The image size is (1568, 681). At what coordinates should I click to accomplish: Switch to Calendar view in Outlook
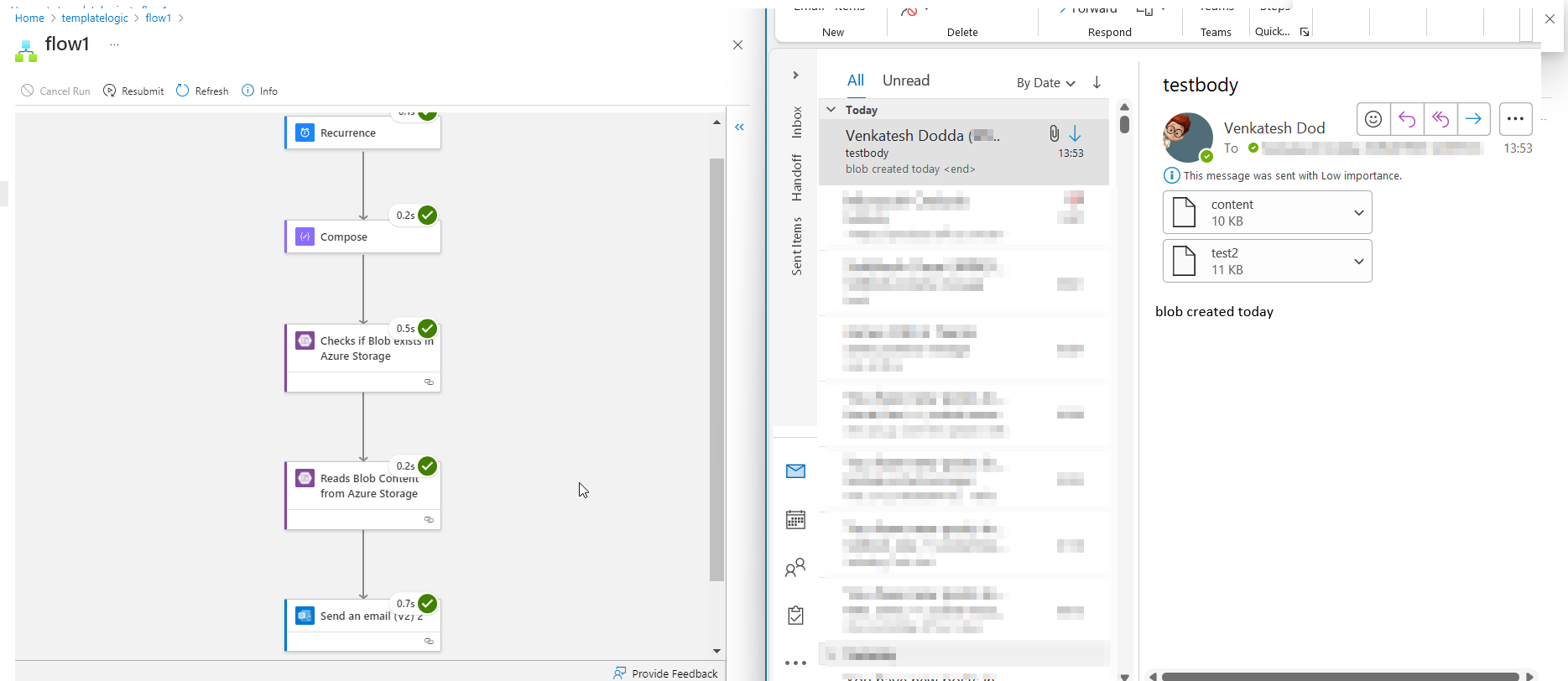coord(795,520)
